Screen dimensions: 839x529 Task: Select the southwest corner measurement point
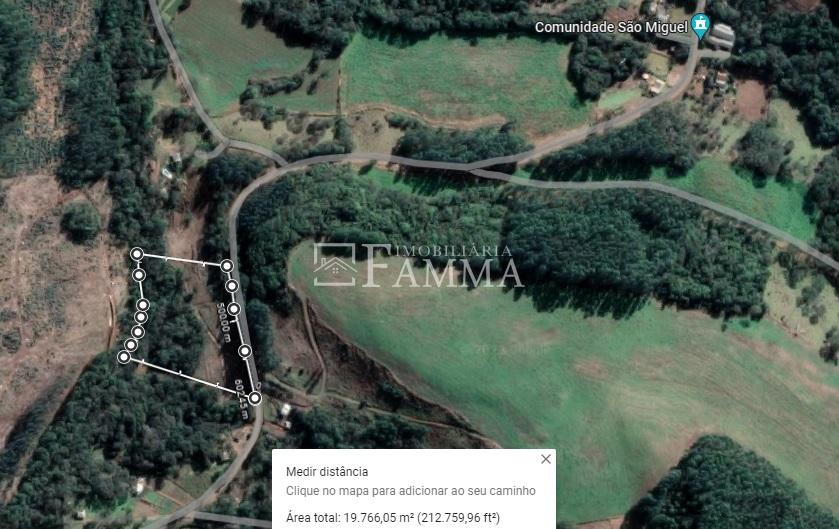coord(124,356)
